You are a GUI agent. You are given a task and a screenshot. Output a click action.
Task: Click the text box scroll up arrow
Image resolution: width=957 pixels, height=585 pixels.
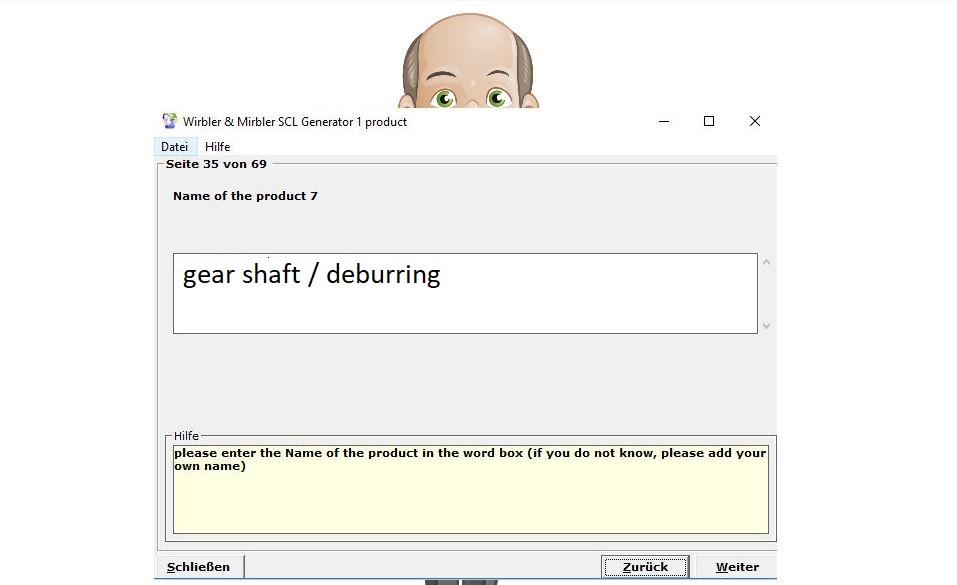click(x=767, y=263)
